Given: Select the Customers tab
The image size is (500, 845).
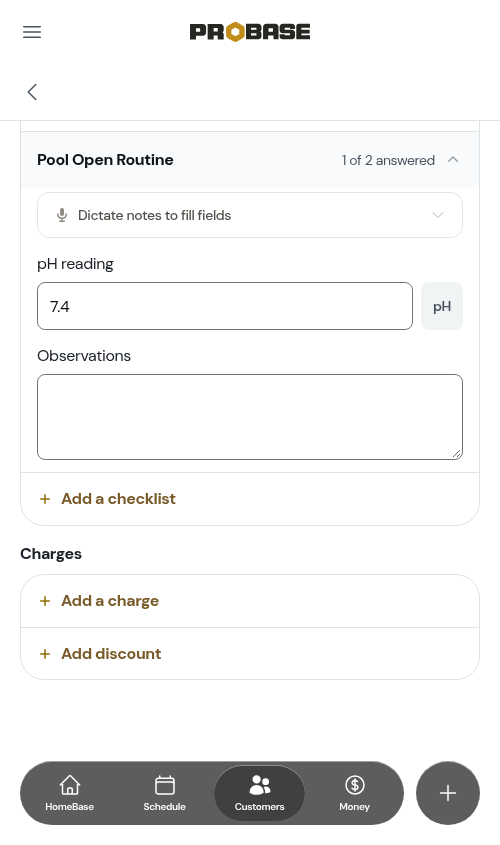Looking at the screenshot, I should pos(259,793).
